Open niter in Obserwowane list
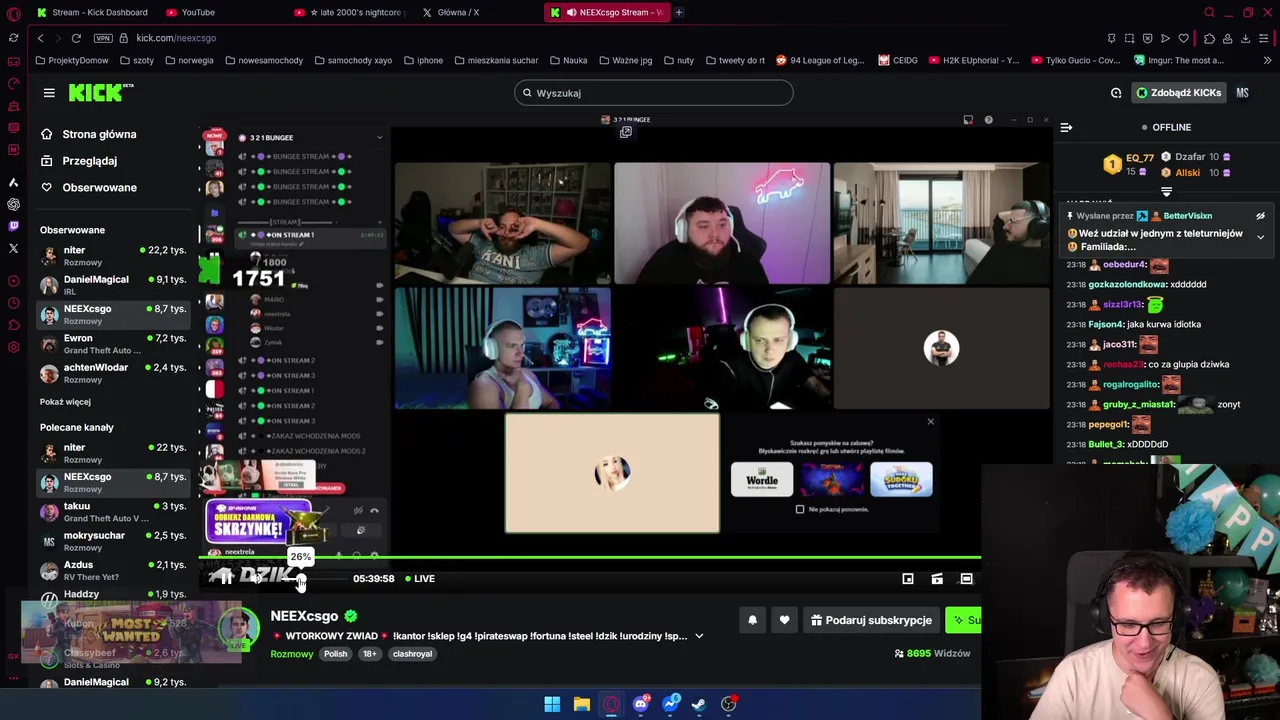The height and width of the screenshot is (720, 1280). pos(114,255)
